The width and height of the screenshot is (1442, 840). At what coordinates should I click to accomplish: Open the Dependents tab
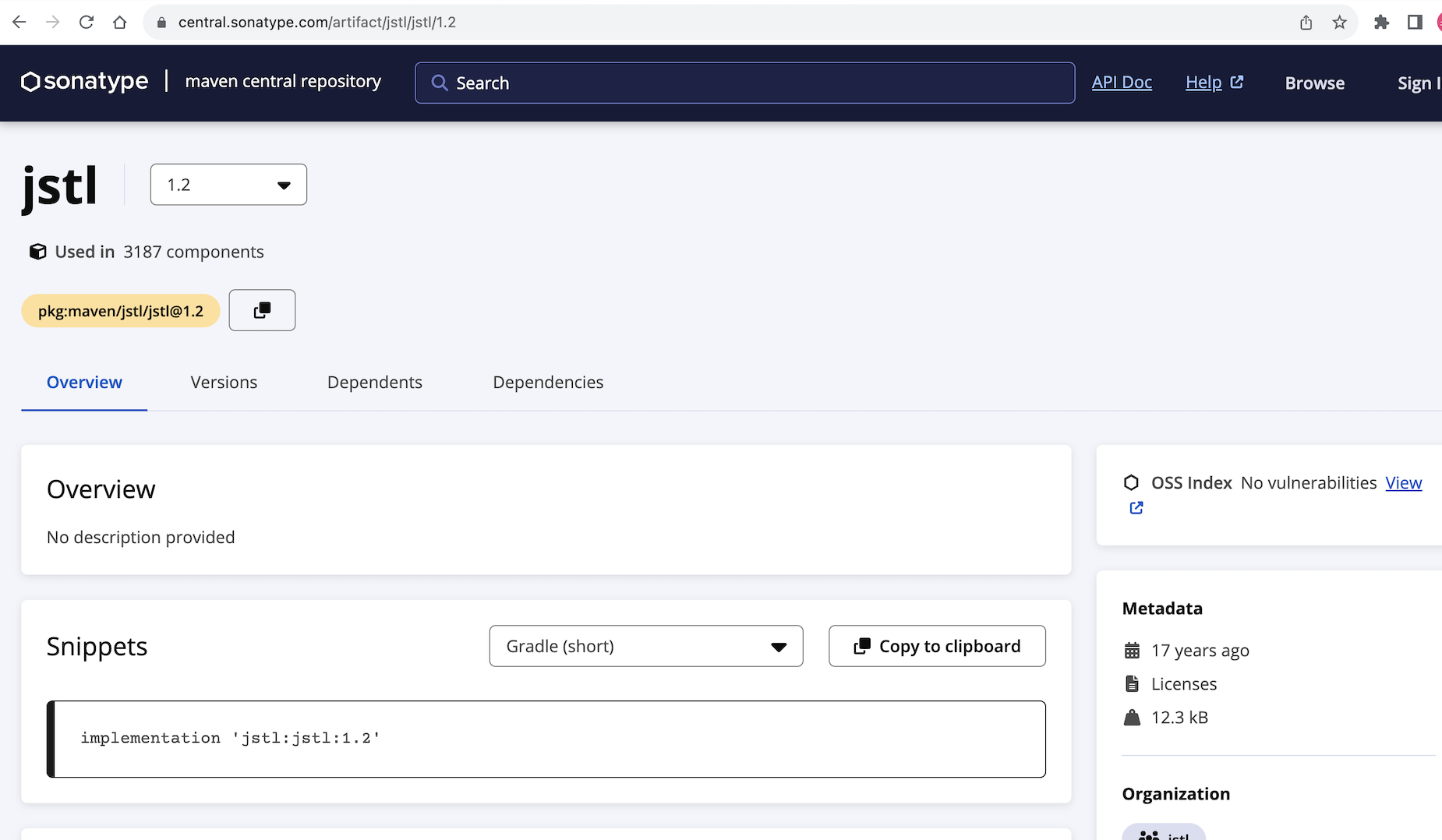point(375,383)
